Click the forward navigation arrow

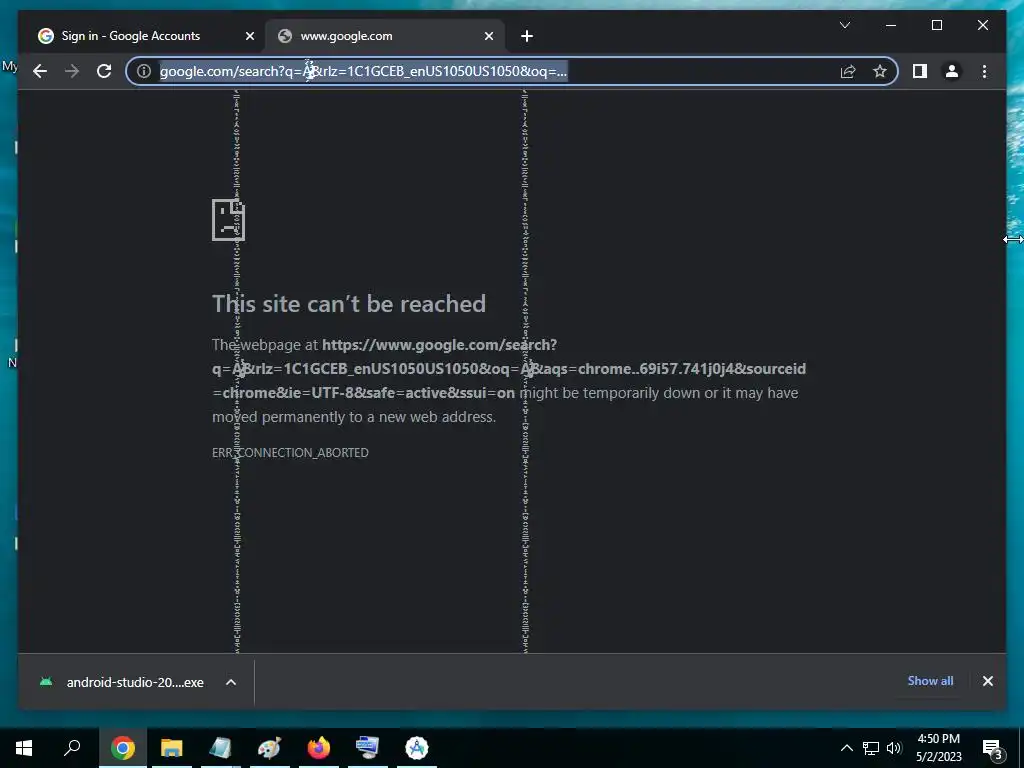coord(72,71)
